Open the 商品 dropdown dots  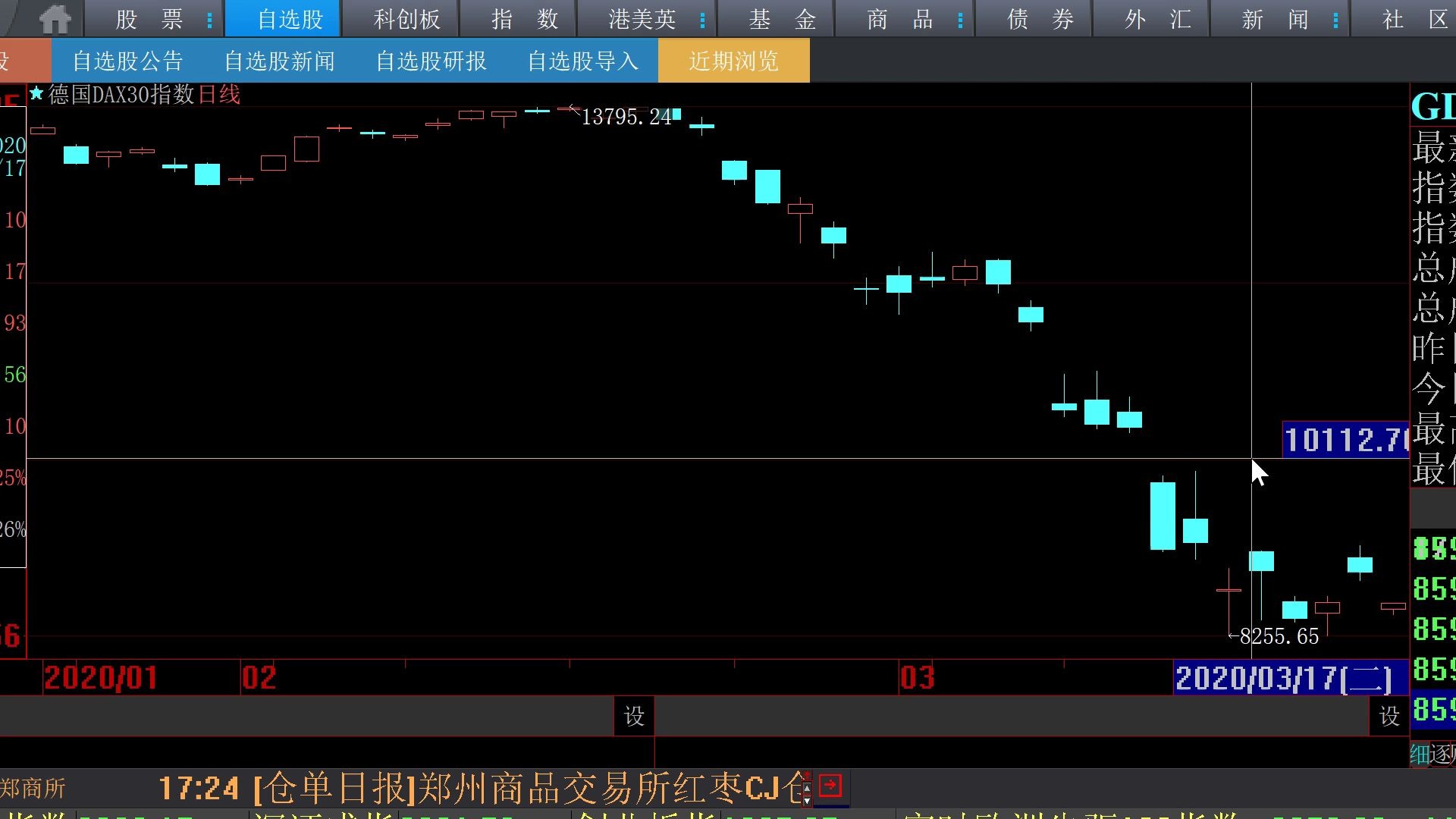(961, 20)
